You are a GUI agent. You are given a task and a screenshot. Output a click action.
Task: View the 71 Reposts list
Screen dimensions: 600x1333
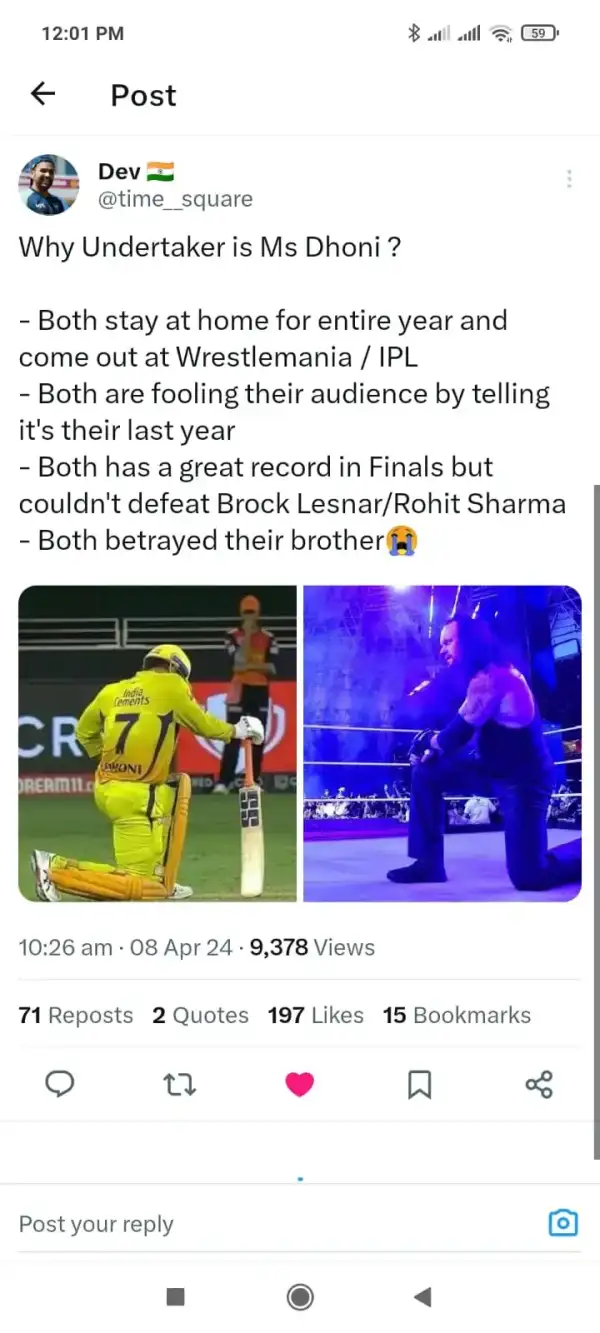[x=76, y=1015]
